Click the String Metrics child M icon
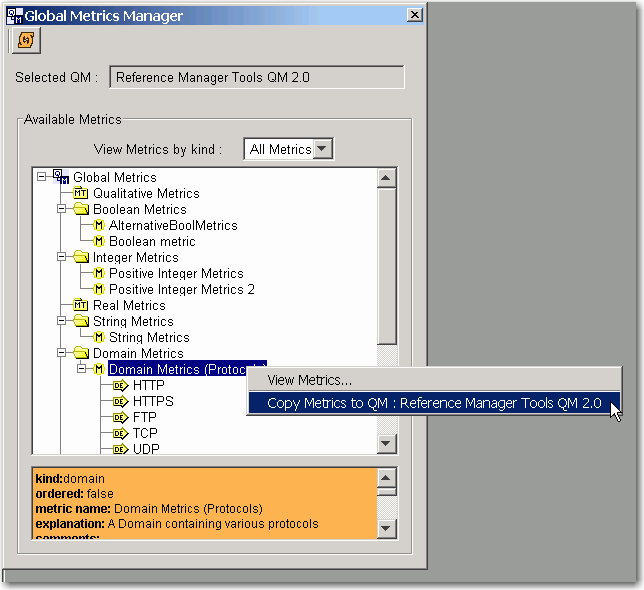Screen dimensions: 644x590 (99, 337)
